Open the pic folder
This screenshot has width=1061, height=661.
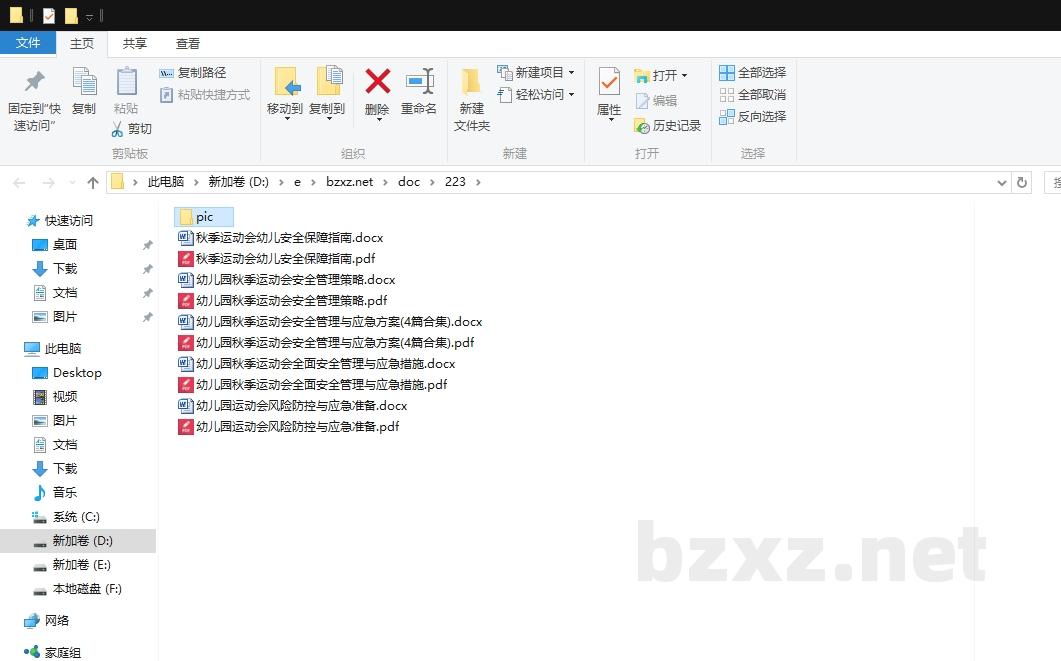point(203,216)
